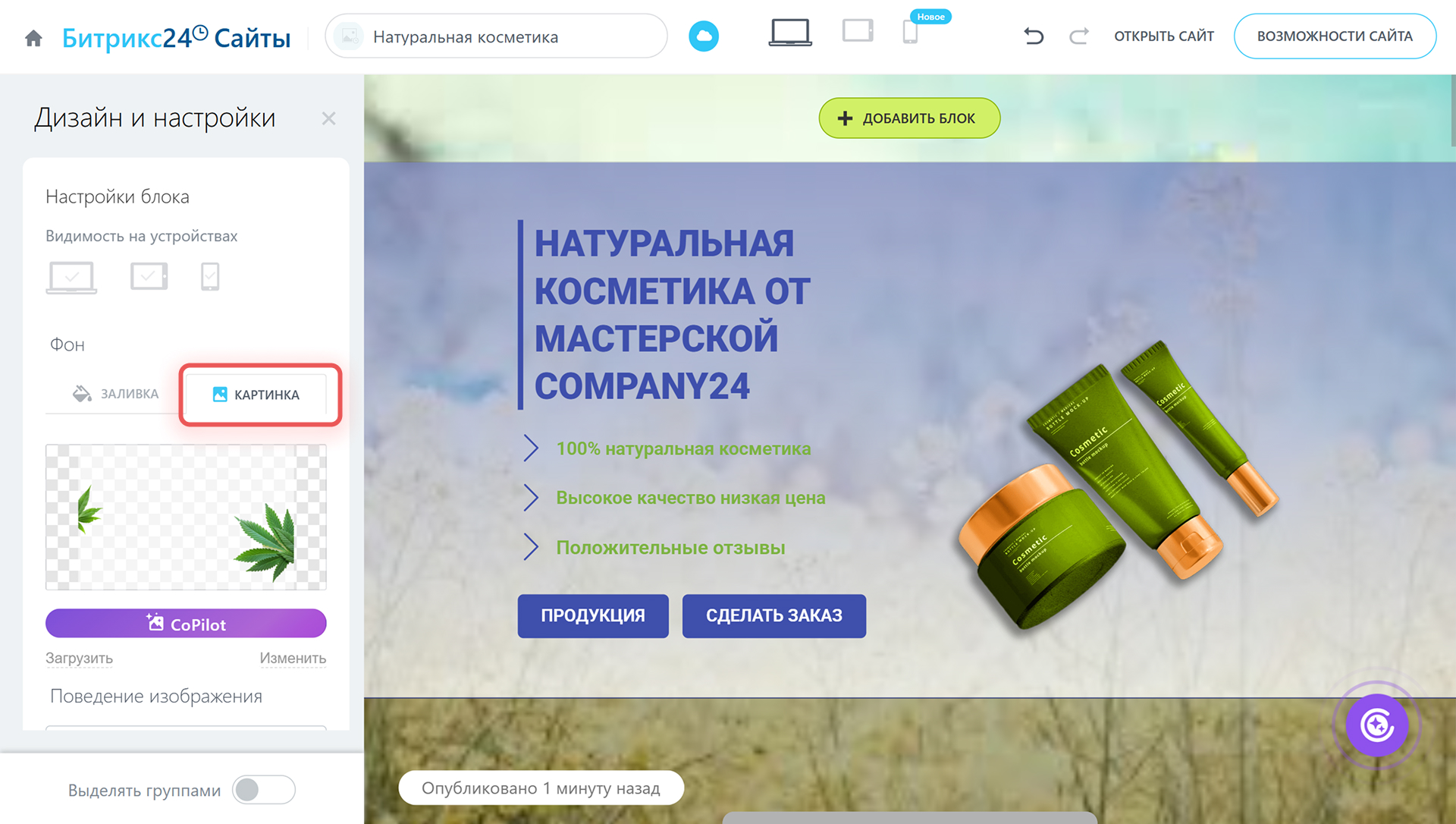Image resolution: width=1456 pixels, height=824 pixels.
Task: Toggle tablet visibility for block
Action: [149, 276]
